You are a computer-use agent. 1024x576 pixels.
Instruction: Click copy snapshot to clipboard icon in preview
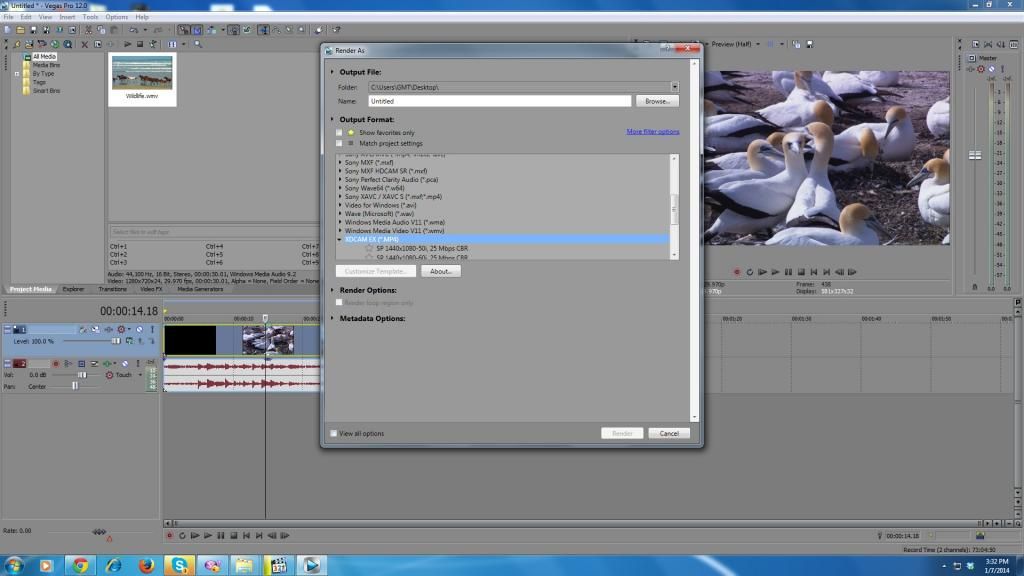pyautogui.click(x=796, y=44)
